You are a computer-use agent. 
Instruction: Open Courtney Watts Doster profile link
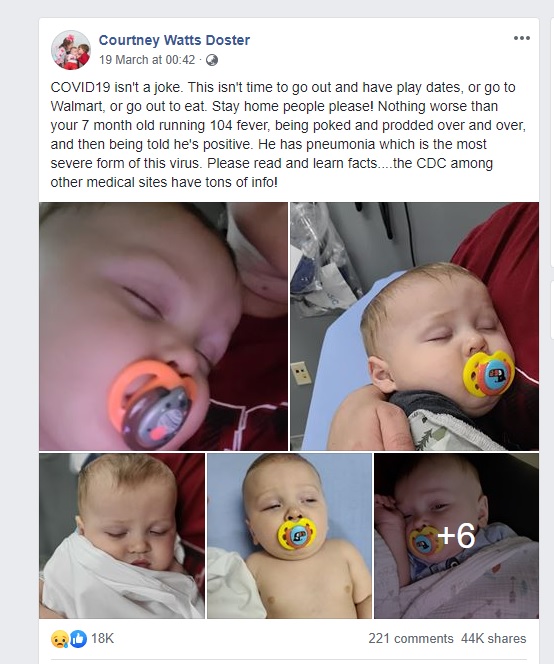[x=174, y=40]
